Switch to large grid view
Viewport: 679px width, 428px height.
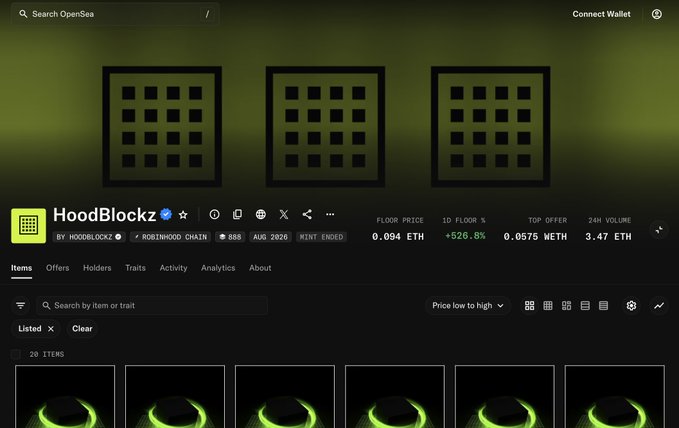click(x=529, y=305)
